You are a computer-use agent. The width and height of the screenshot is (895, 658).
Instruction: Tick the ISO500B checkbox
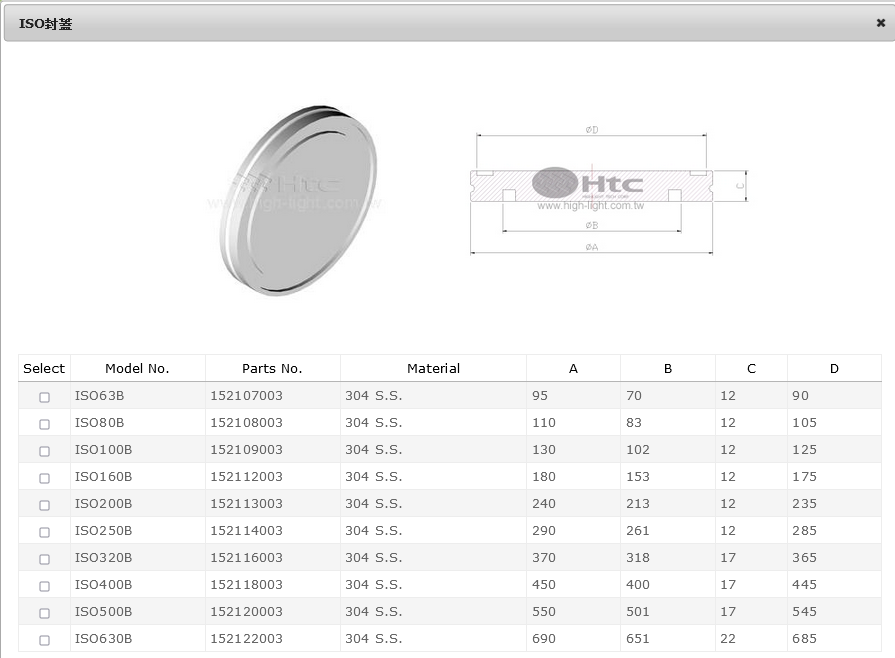tap(44, 613)
